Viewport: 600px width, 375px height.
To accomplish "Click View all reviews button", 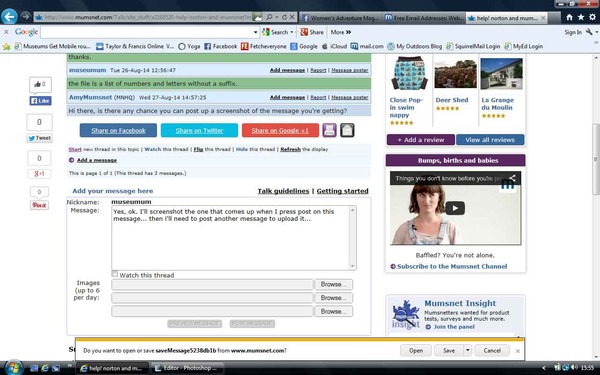I will click(x=490, y=140).
